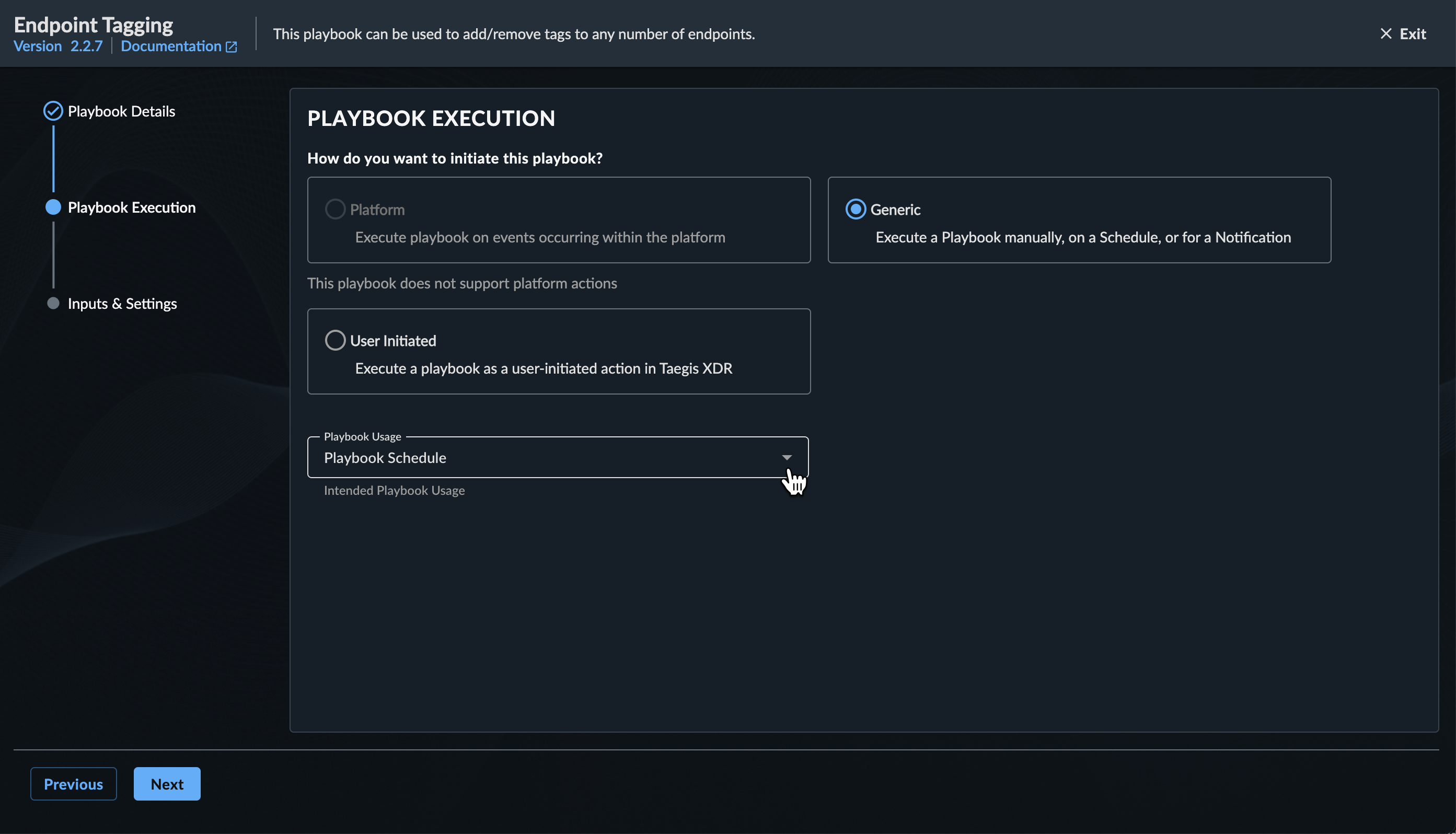1456x834 pixels.
Task: Click the Endpoint Tagging title
Action: tap(94, 25)
